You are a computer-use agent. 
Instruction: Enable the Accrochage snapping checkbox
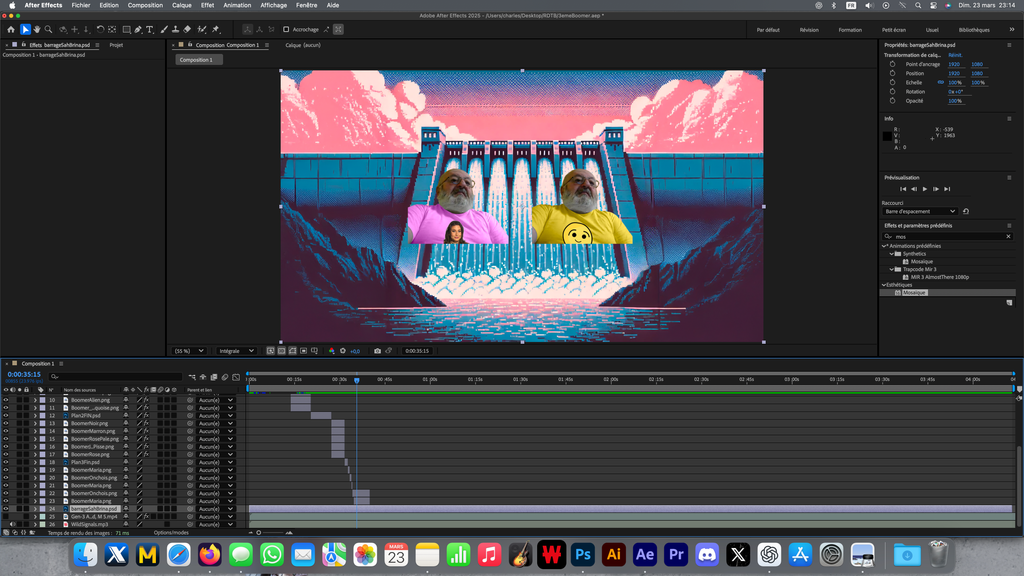286,29
